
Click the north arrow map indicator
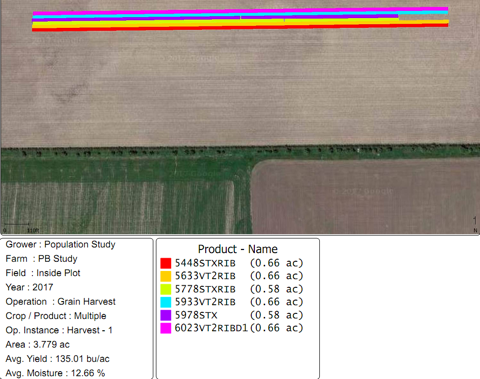[x=475, y=224]
